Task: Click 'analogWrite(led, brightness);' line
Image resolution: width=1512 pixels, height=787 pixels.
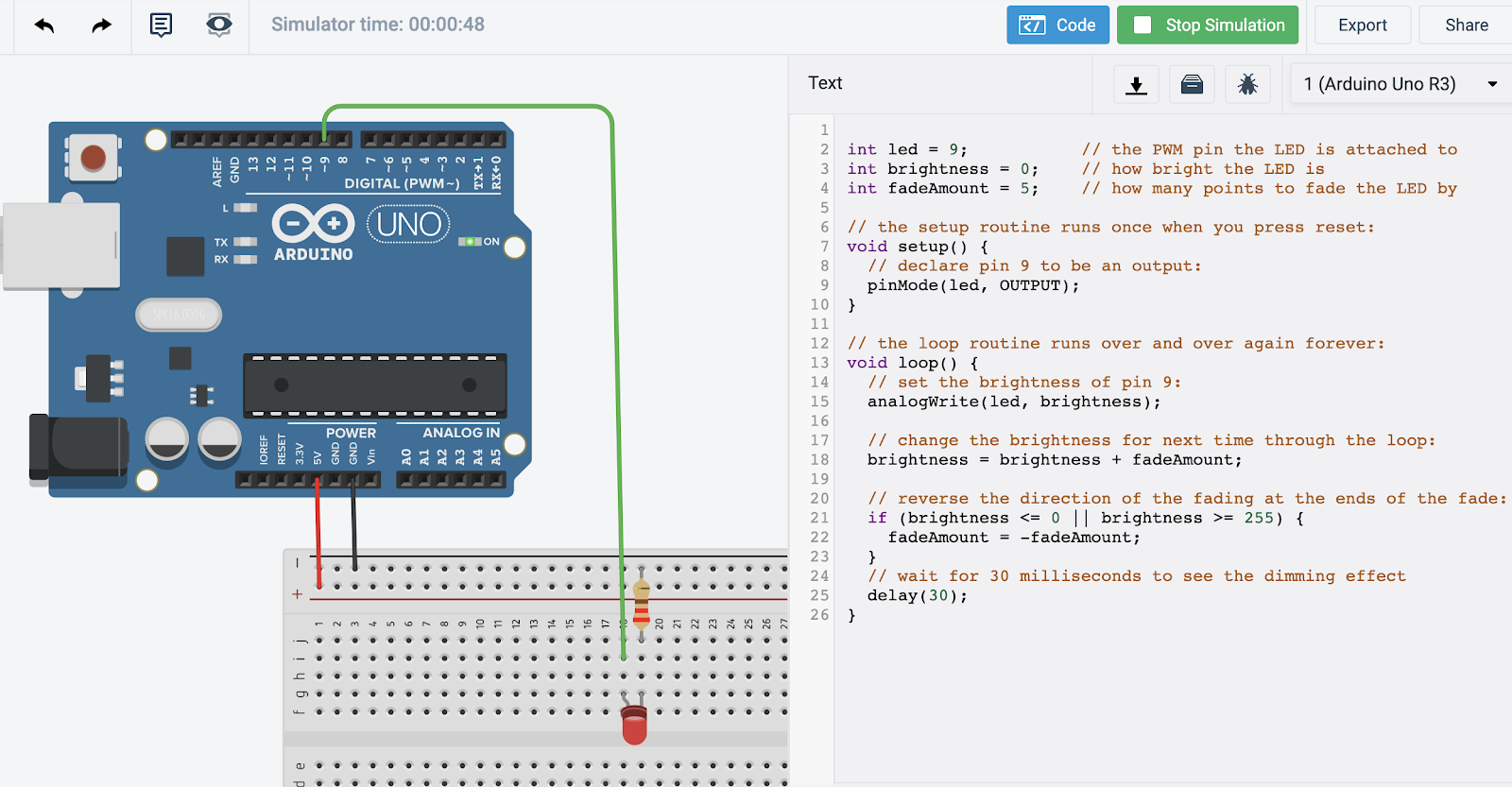Action: coord(1014,402)
